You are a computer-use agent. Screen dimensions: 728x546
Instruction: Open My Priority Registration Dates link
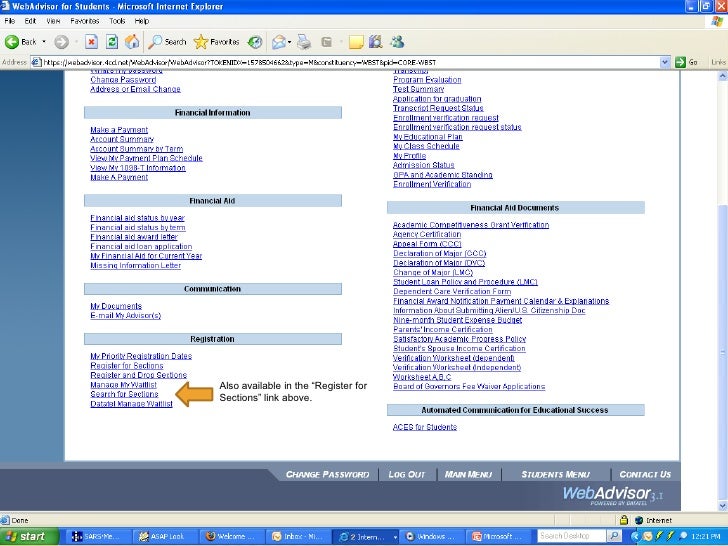[141, 356]
